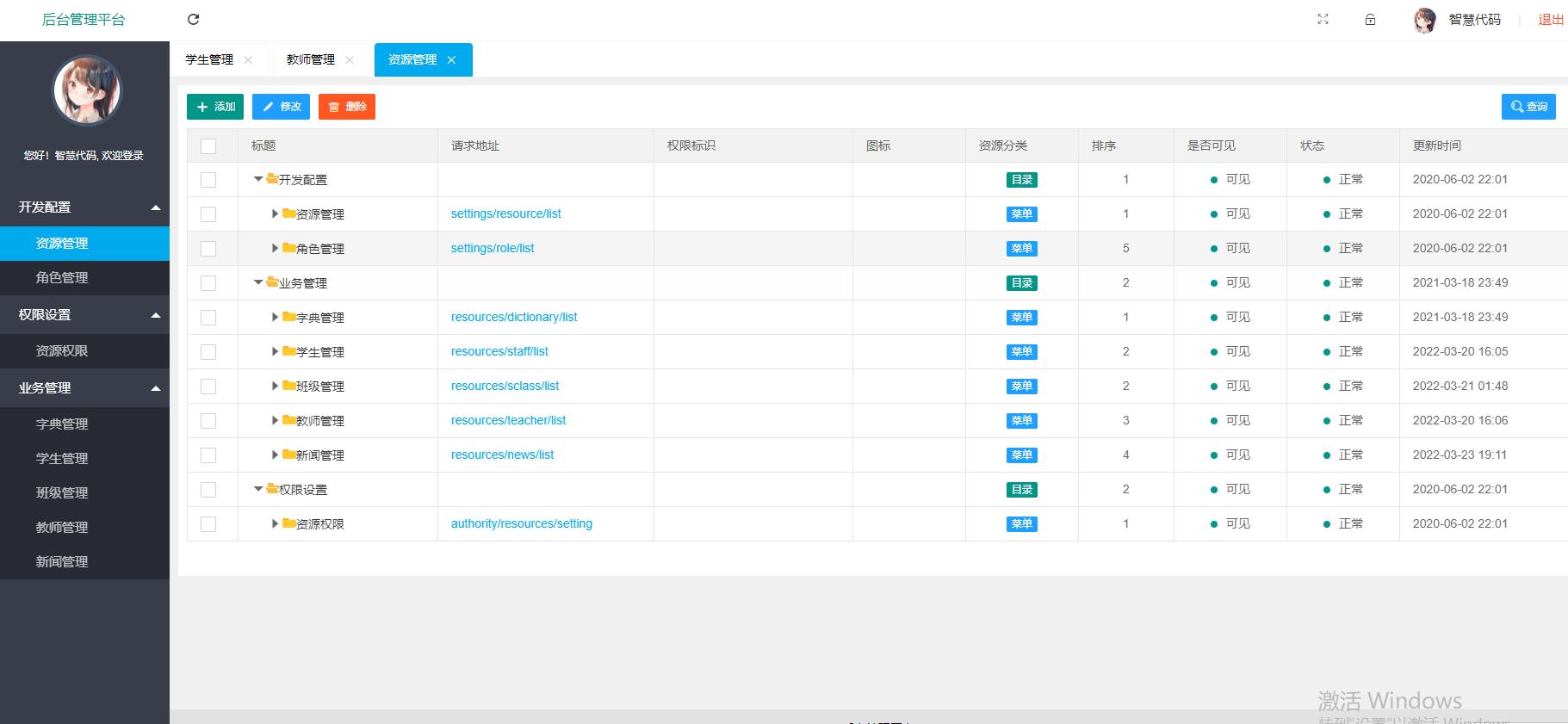The width and height of the screenshot is (1568, 724).
Task: Check the 教师管理 row checkbox
Action: pyautogui.click(x=208, y=421)
